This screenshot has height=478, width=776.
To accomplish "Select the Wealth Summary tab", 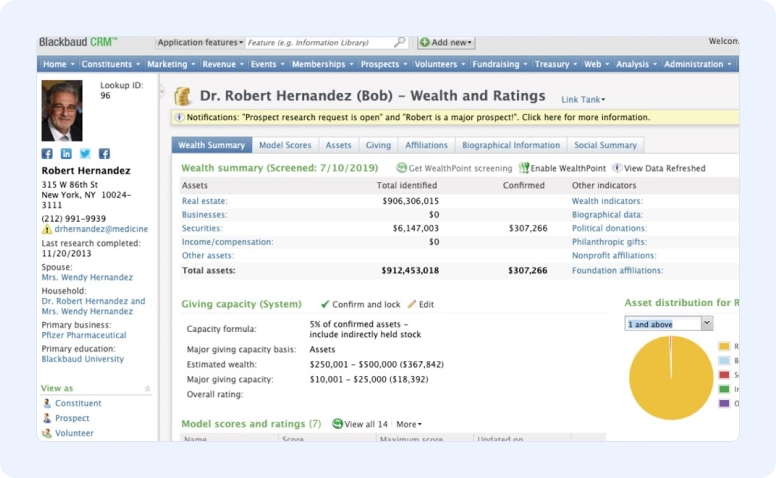I will point(212,145).
